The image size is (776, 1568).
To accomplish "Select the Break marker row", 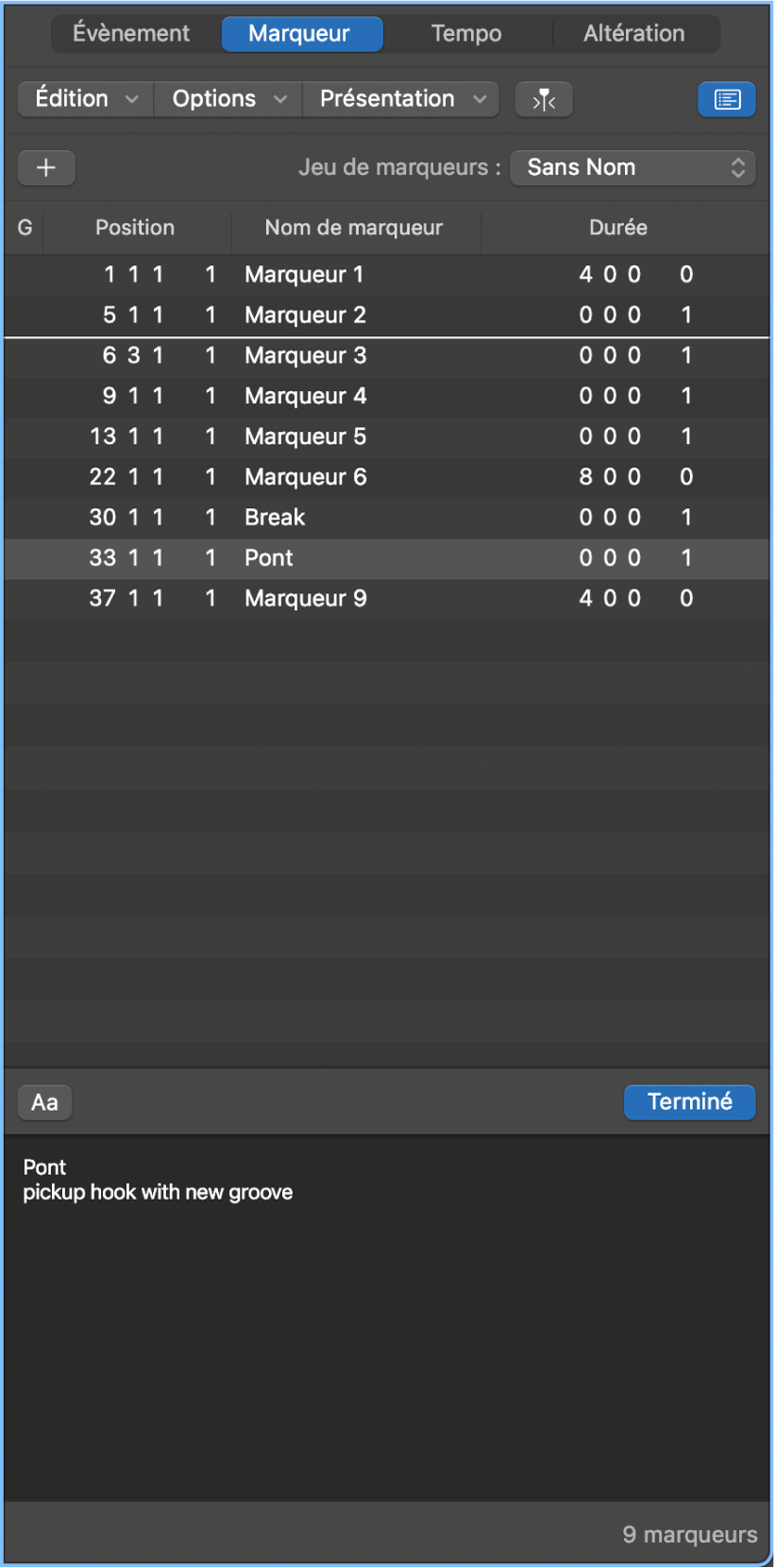I will 283,517.
